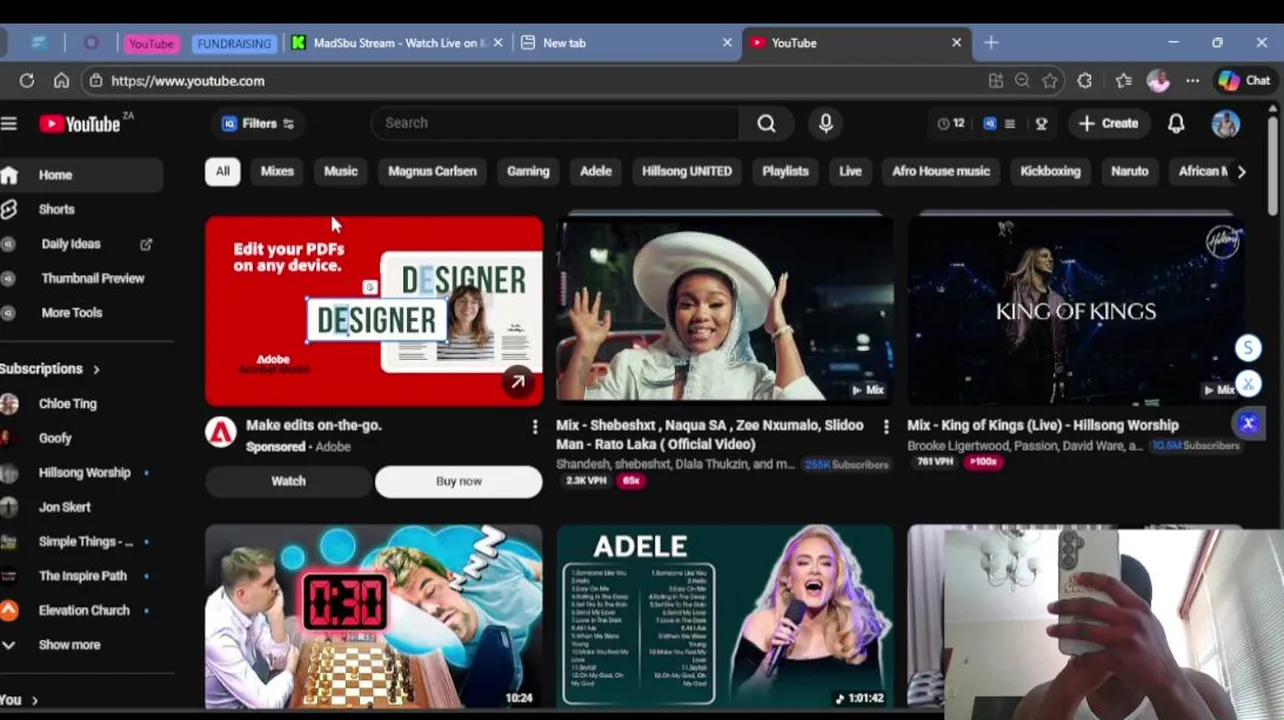Click the vidIQ counter showing 12
The height and width of the screenshot is (720, 1284).
(x=951, y=123)
